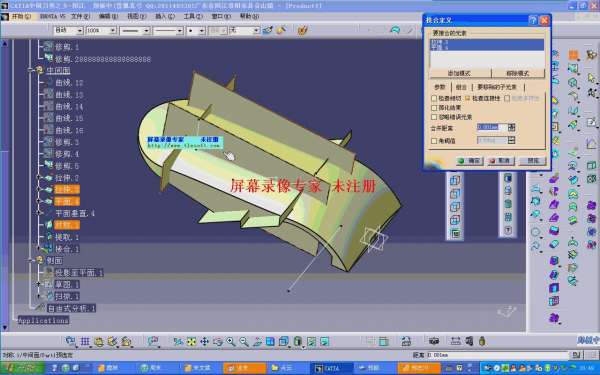Click the top icon in left floating toolbar
Viewport: 600px width, 375px height.
[x=455, y=180]
